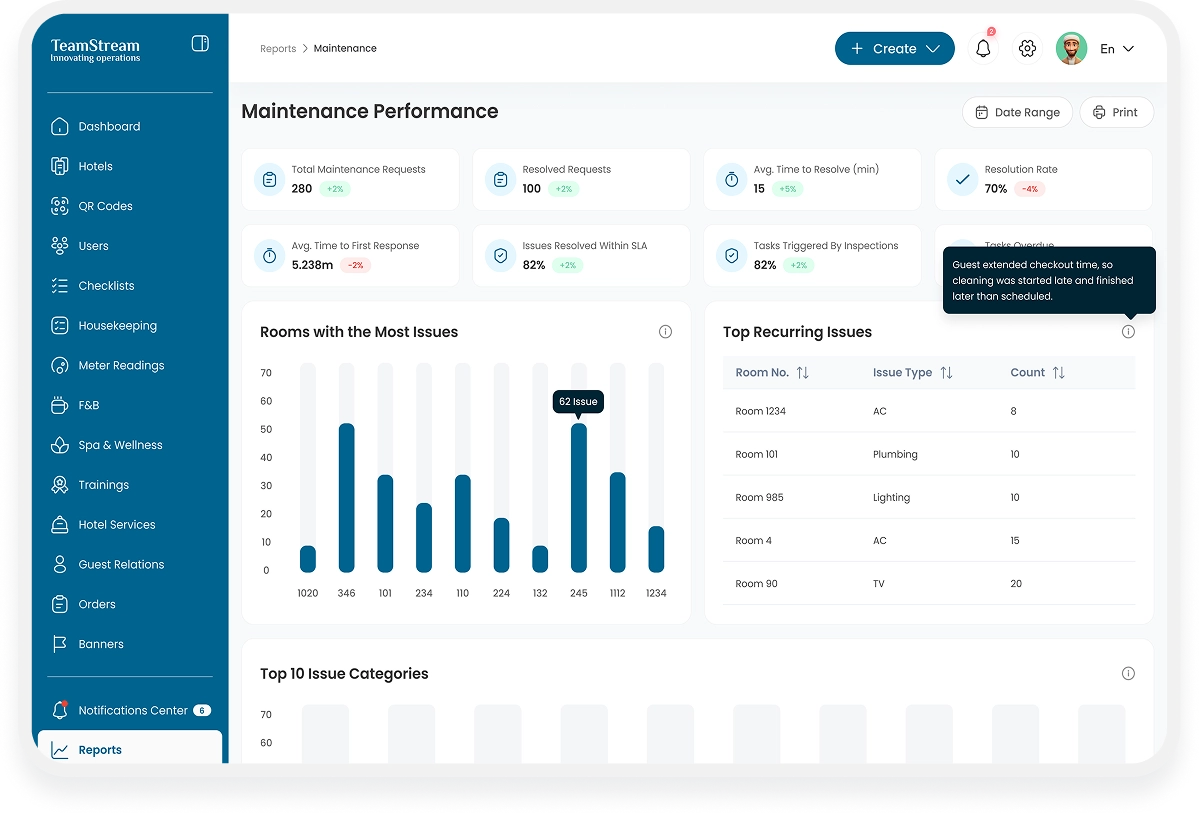Go to Reports breadcrumb link

[x=278, y=49]
